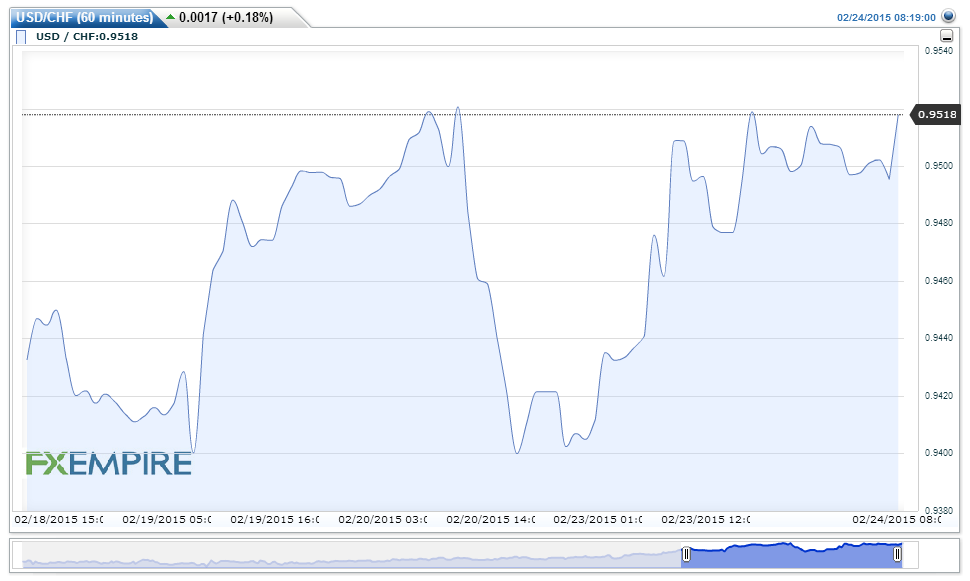Viewport: 970px width, 581px height.
Task: Click the 02/18/2015 15:0 x-axis label
Action: coord(59,520)
